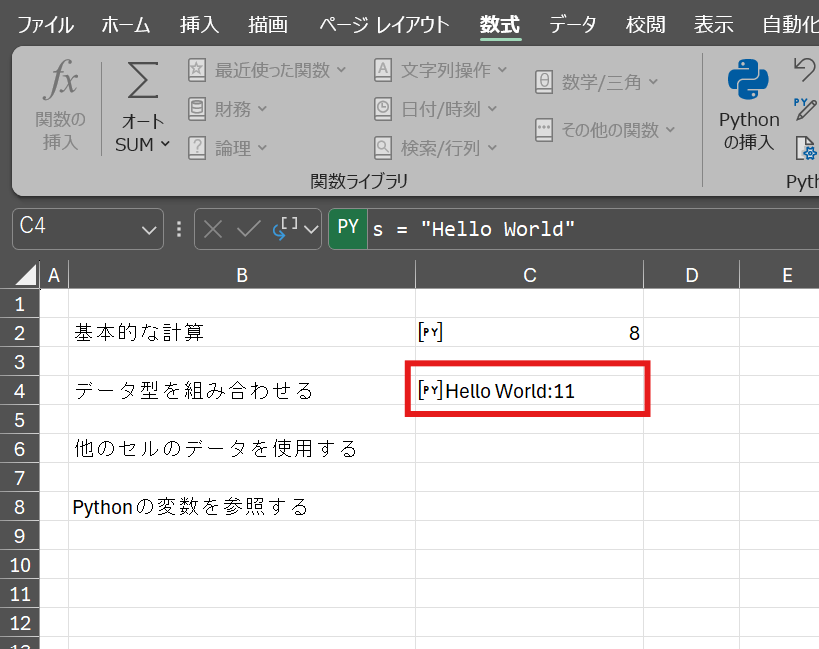819x649 pixels.
Task: Select cell C2 showing value 8
Action: (529, 333)
